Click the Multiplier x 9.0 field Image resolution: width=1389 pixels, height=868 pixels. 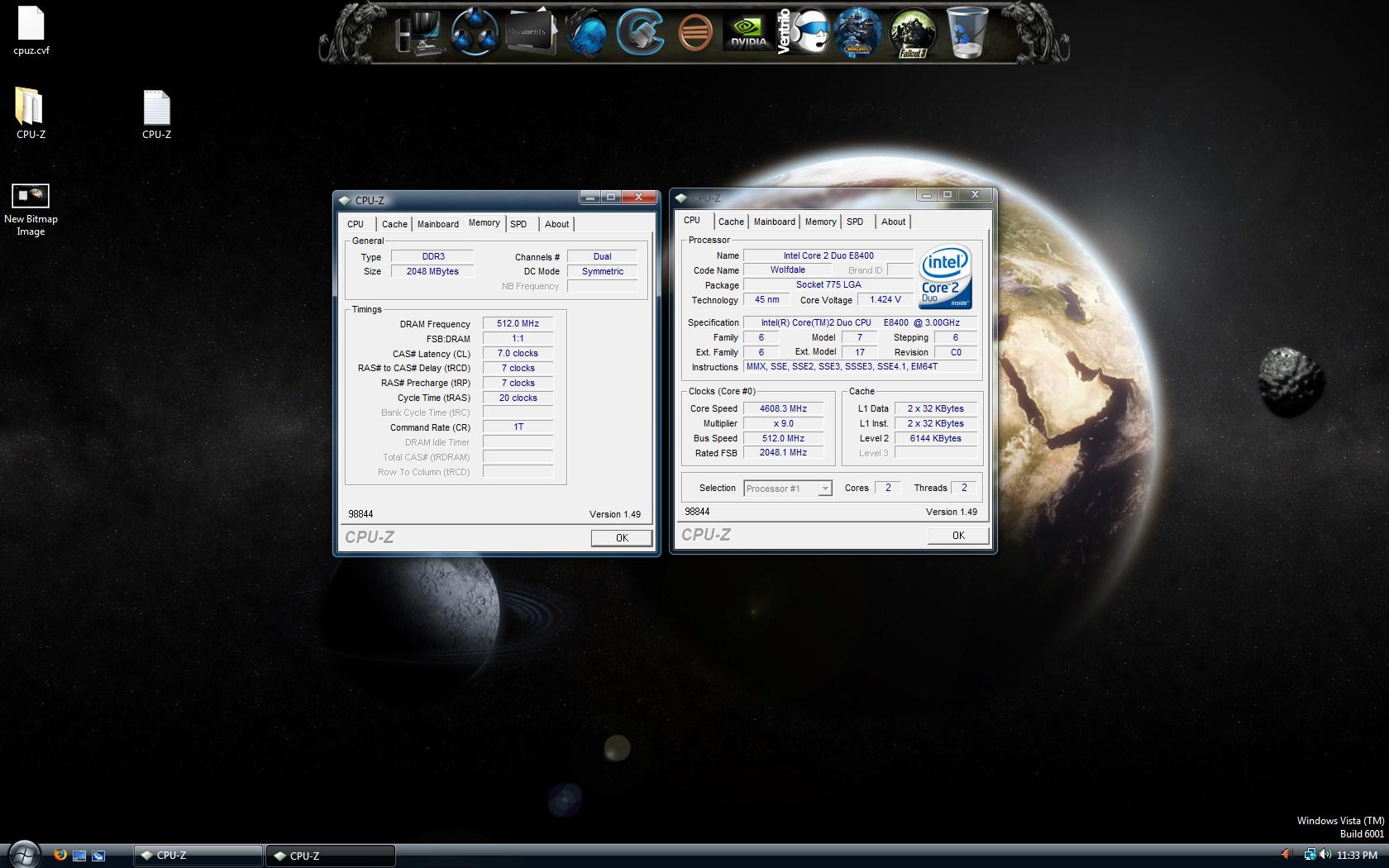pyautogui.click(x=783, y=423)
